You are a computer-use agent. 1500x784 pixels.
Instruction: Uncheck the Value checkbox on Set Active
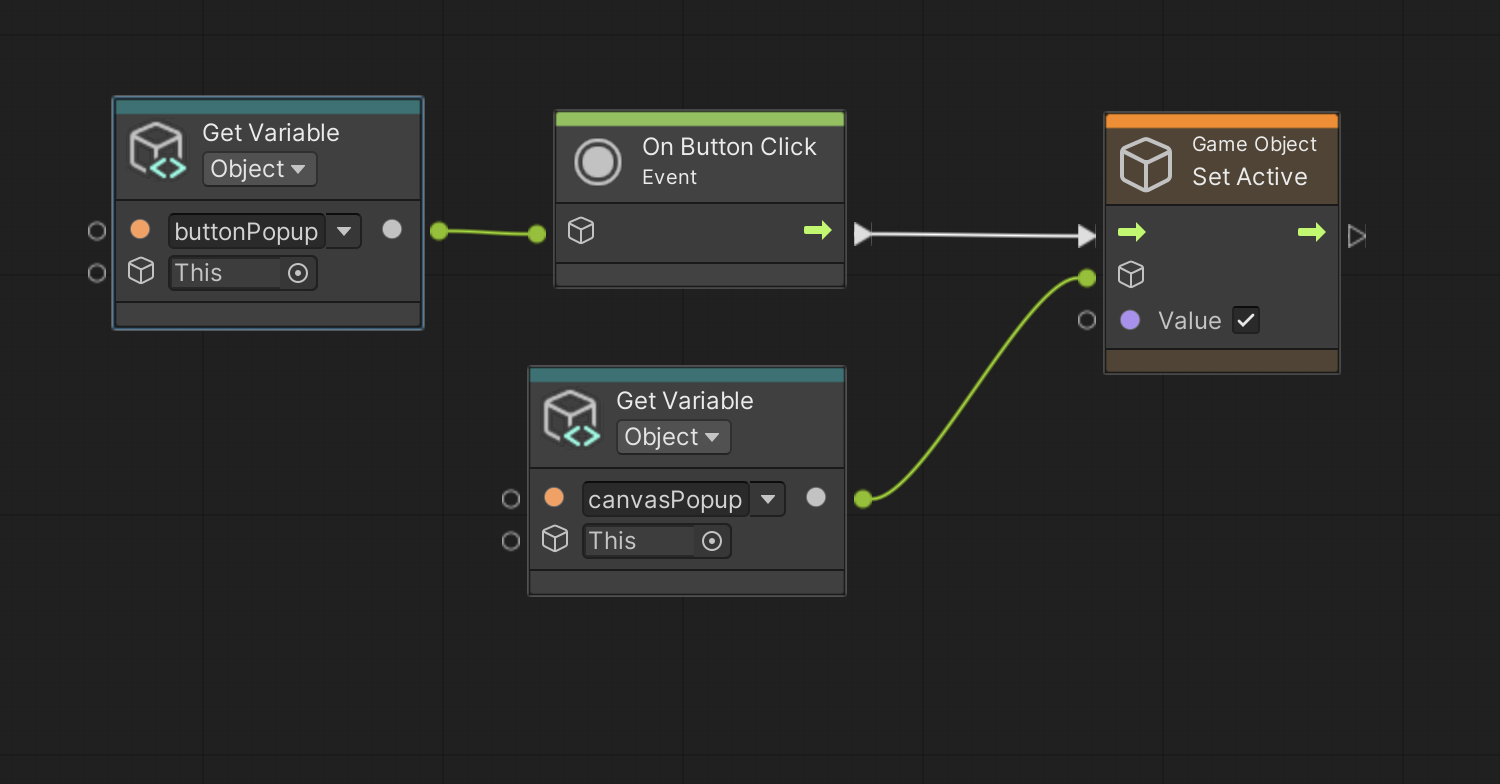pos(1245,321)
